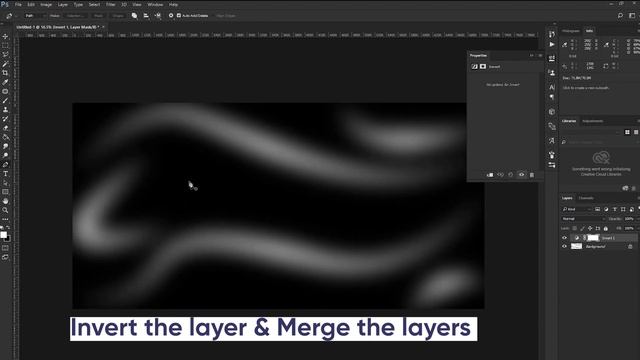640x360 pixels.
Task: Select the Crop tool
Action: pos(5,73)
